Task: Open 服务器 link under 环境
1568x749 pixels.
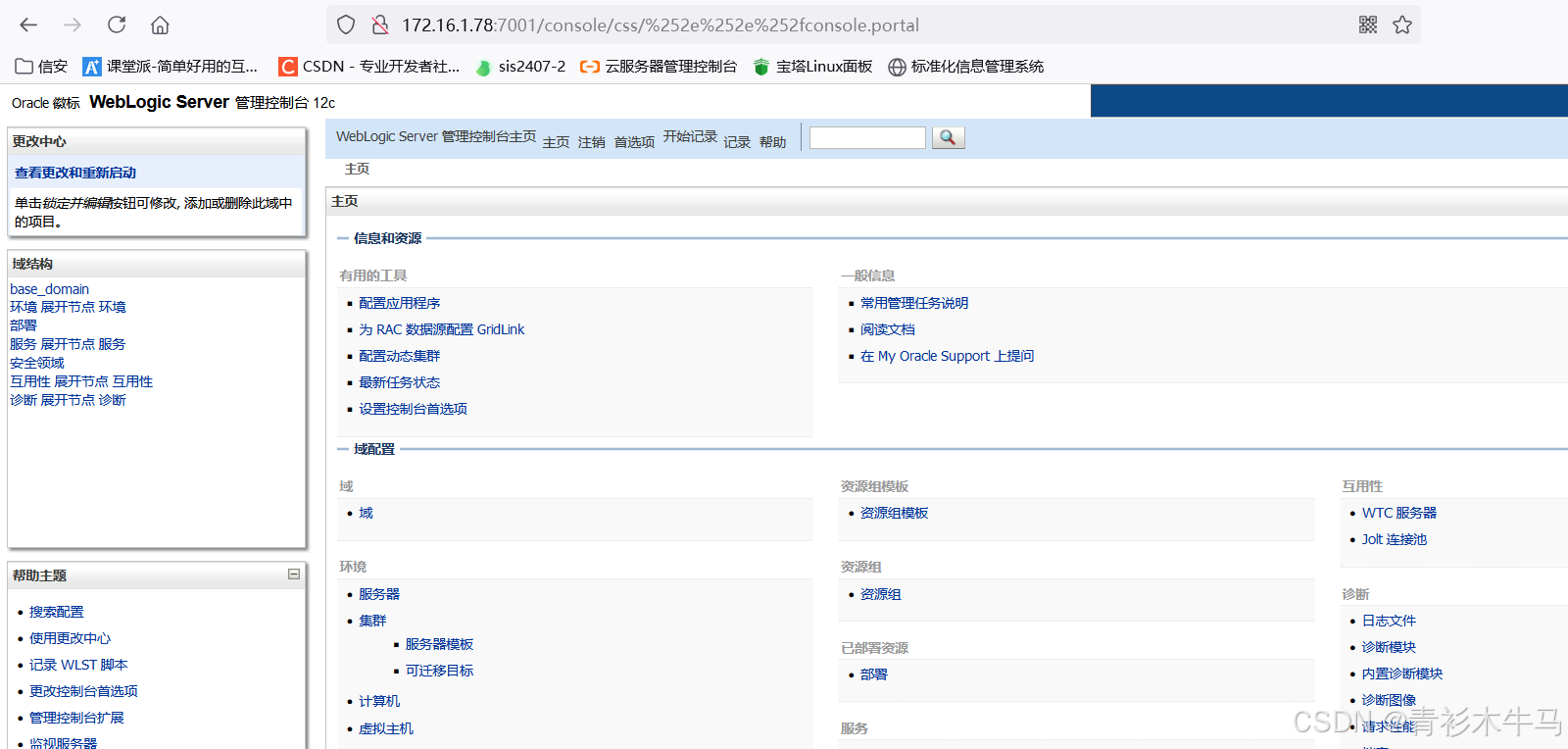Action: pyautogui.click(x=379, y=594)
